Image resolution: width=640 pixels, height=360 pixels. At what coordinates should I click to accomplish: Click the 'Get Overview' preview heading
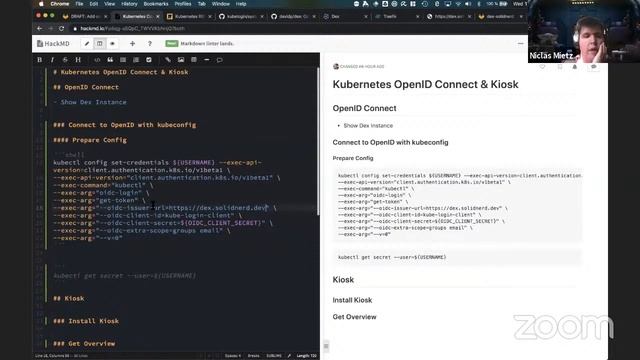coord(354,317)
